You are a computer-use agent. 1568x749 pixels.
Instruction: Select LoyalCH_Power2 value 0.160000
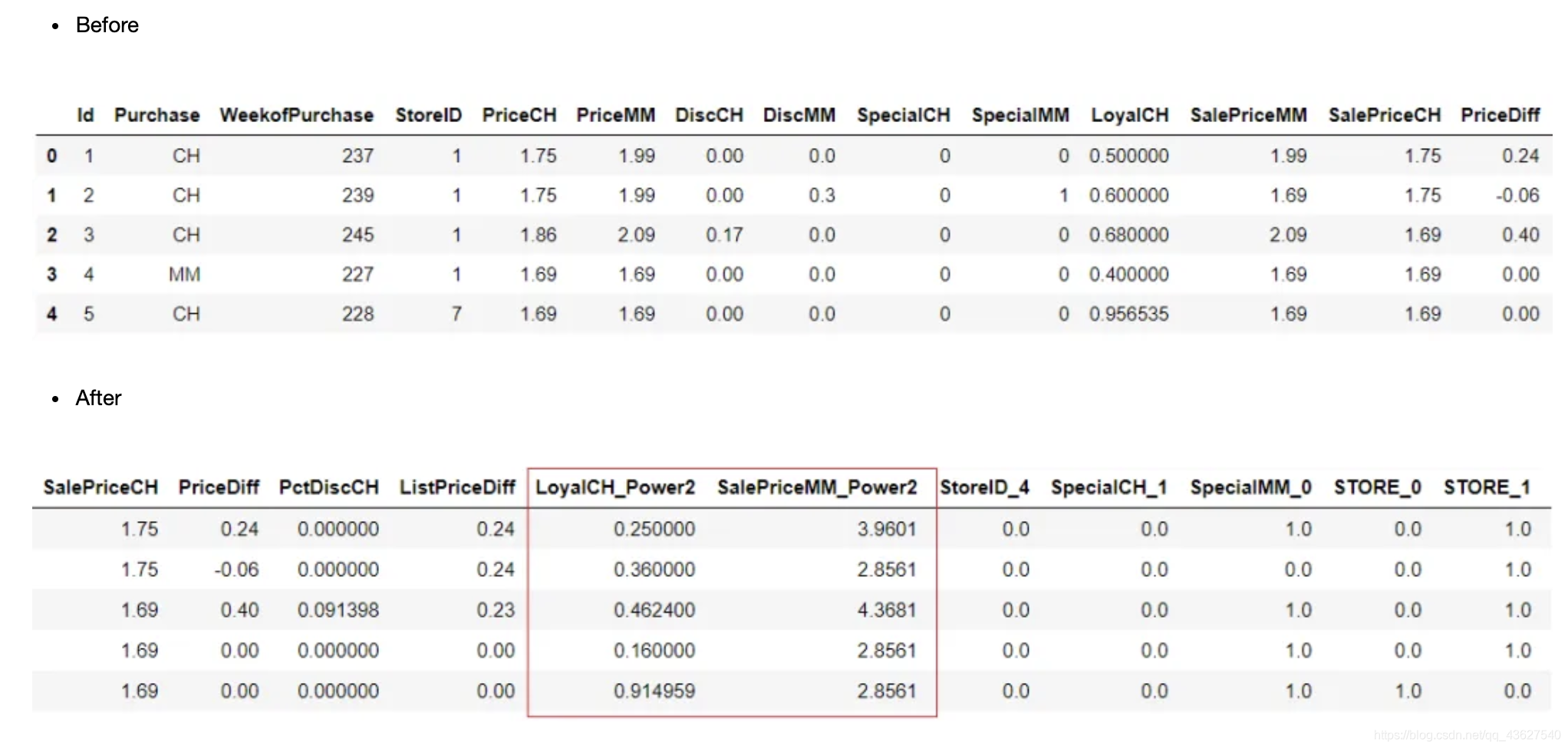[654, 651]
